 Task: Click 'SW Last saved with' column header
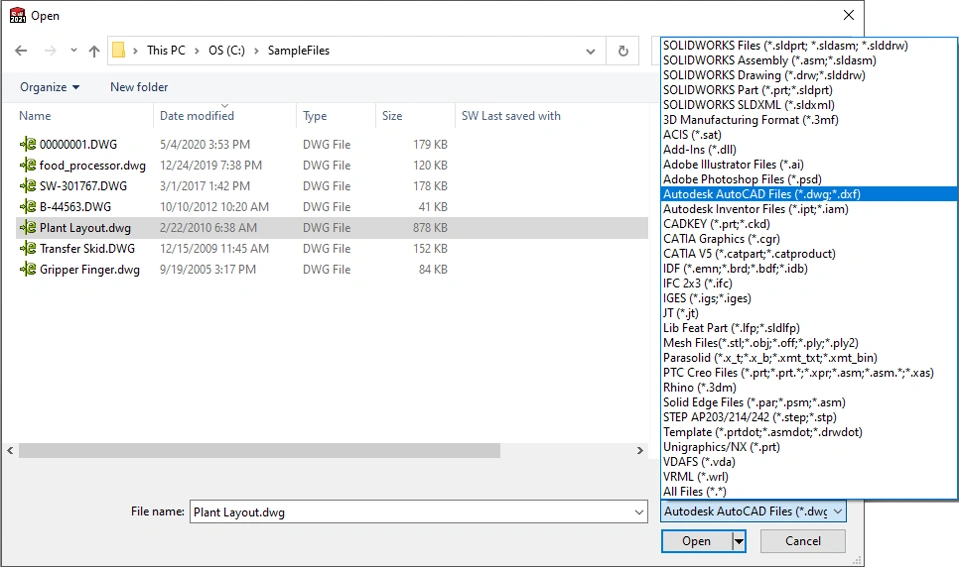pyautogui.click(x=511, y=116)
